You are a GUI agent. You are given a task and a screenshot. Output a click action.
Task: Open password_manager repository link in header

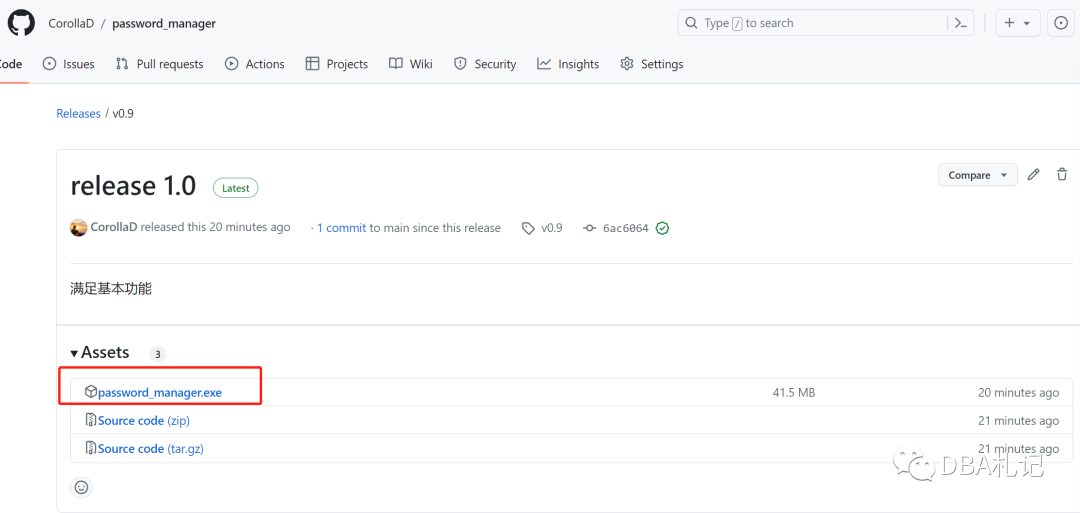pos(164,23)
